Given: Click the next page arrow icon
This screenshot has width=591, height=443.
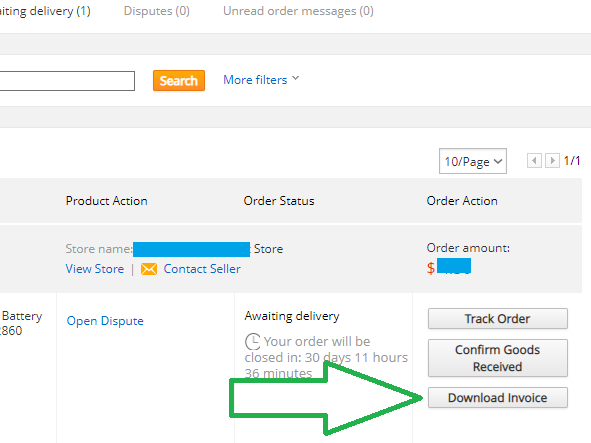Looking at the screenshot, I should [552, 161].
